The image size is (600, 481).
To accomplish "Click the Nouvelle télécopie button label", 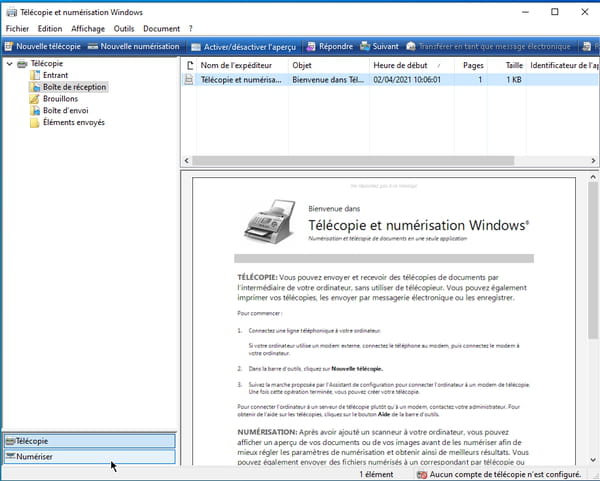I will (48, 46).
